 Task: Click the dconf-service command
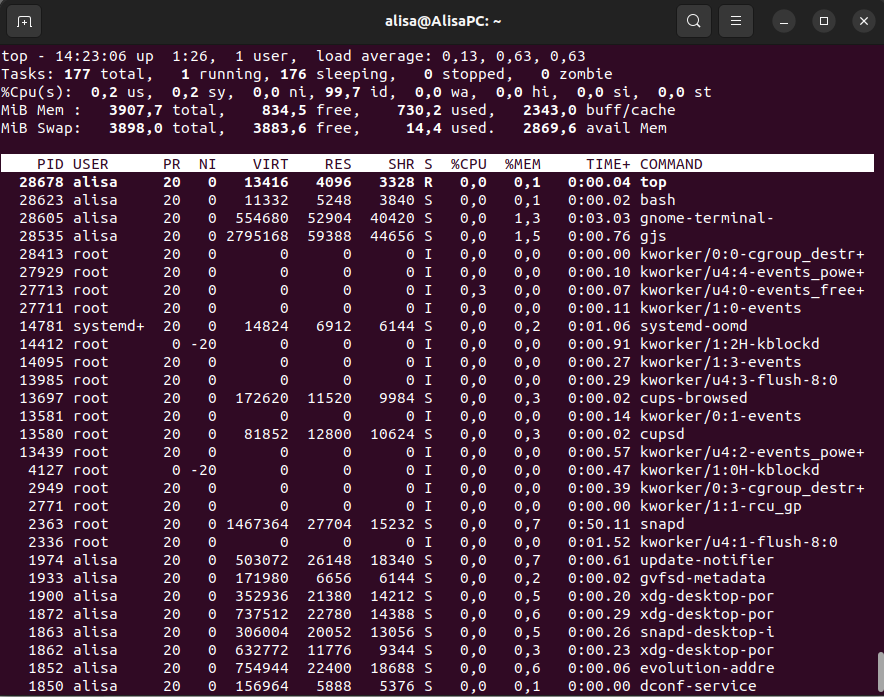point(698,686)
